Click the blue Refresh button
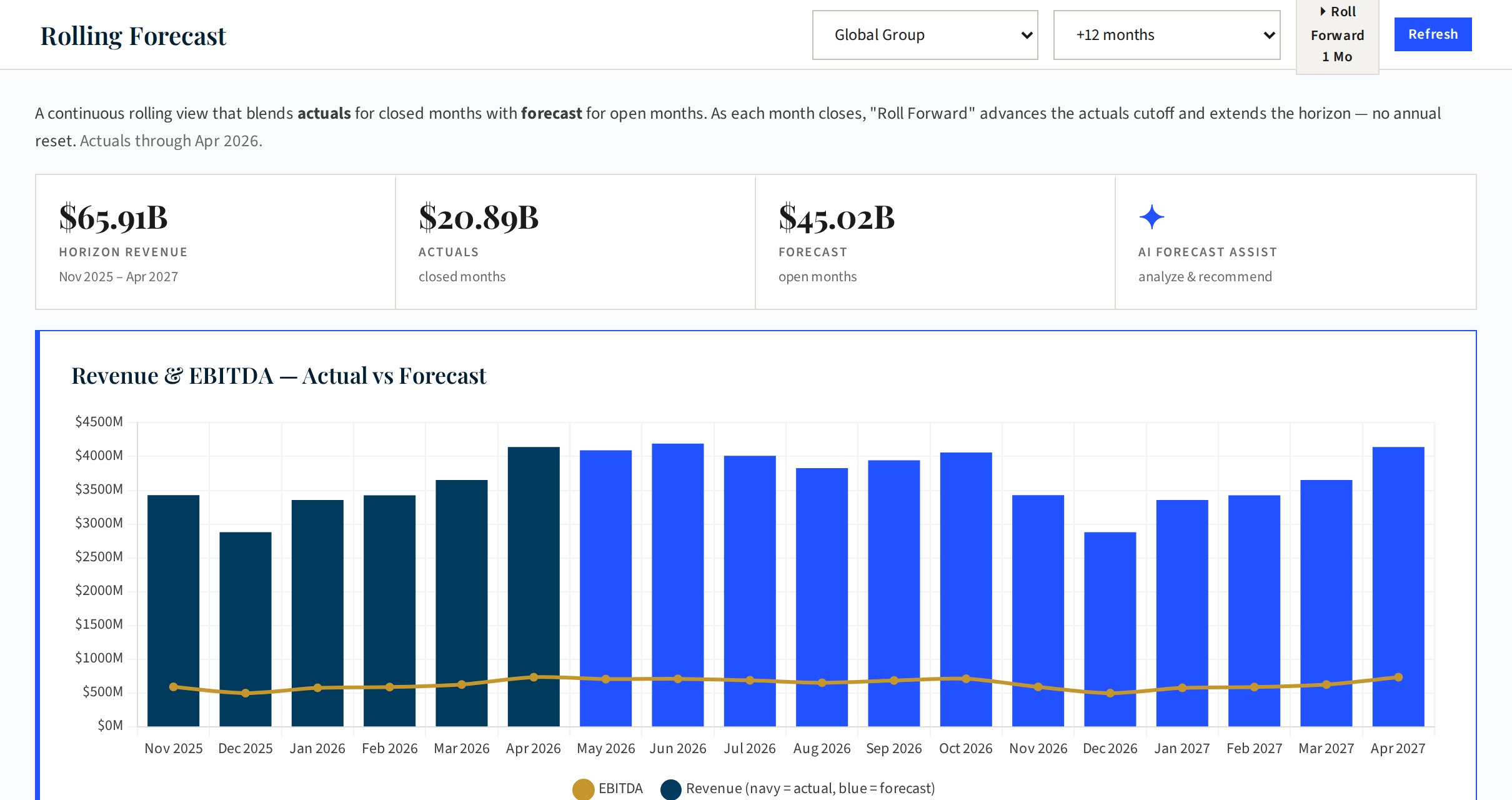This screenshot has width=1512, height=800. point(1433,34)
